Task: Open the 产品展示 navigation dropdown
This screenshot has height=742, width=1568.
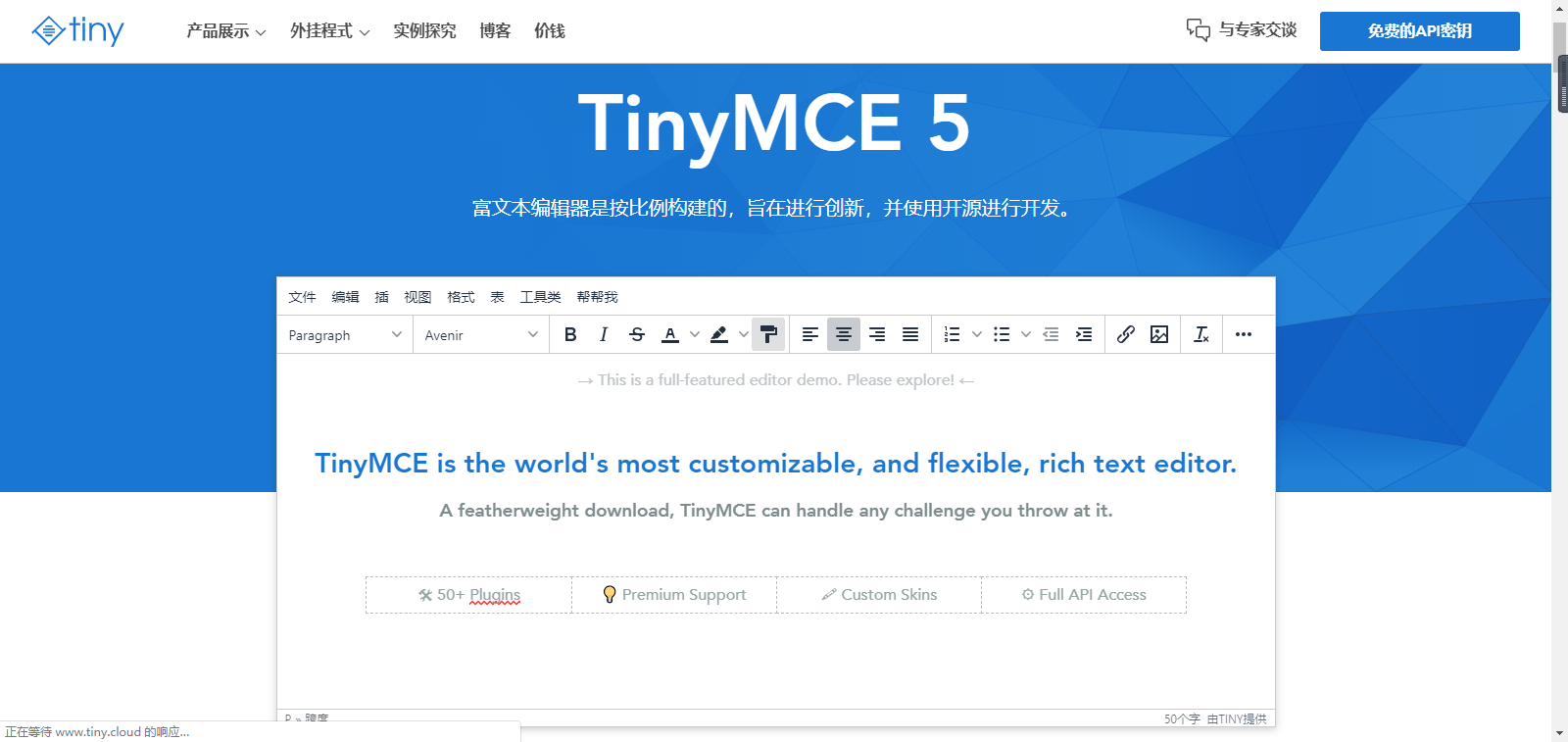Action: [226, 31]
